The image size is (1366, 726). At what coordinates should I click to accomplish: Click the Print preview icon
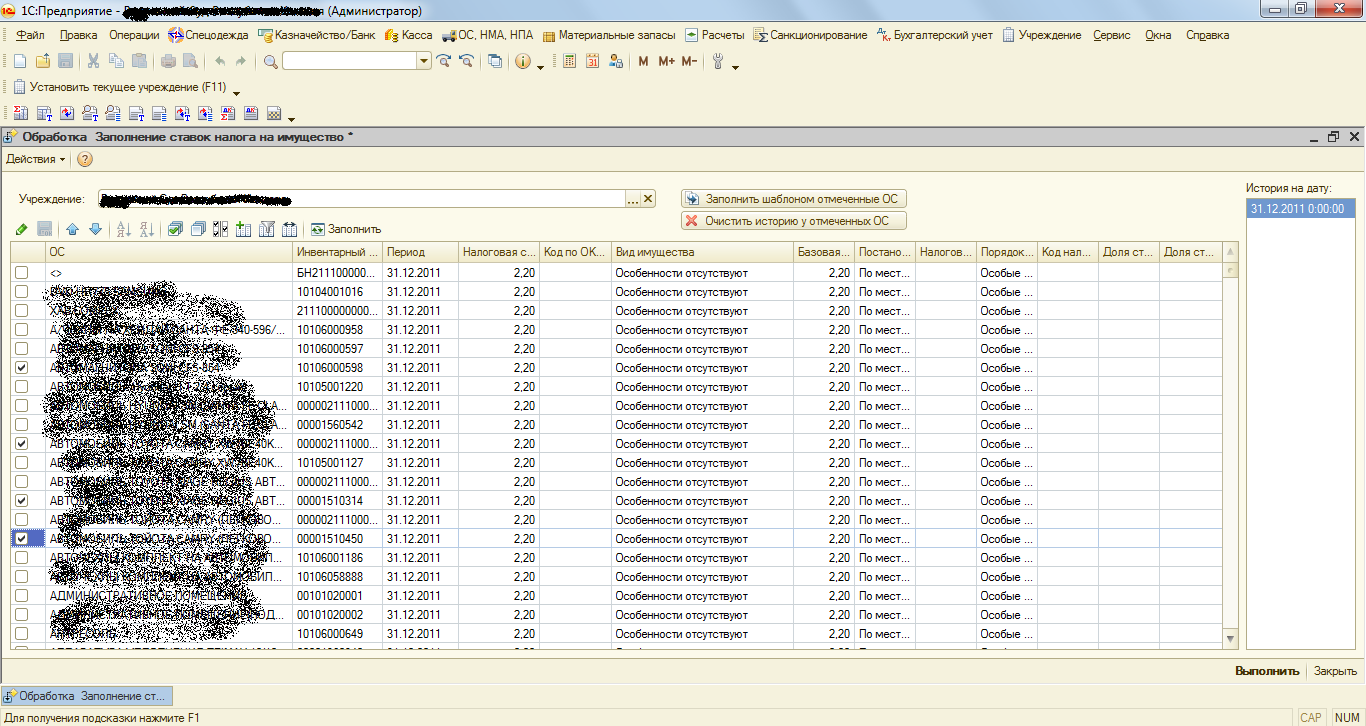pyautogui.click(x=190, y=61)
